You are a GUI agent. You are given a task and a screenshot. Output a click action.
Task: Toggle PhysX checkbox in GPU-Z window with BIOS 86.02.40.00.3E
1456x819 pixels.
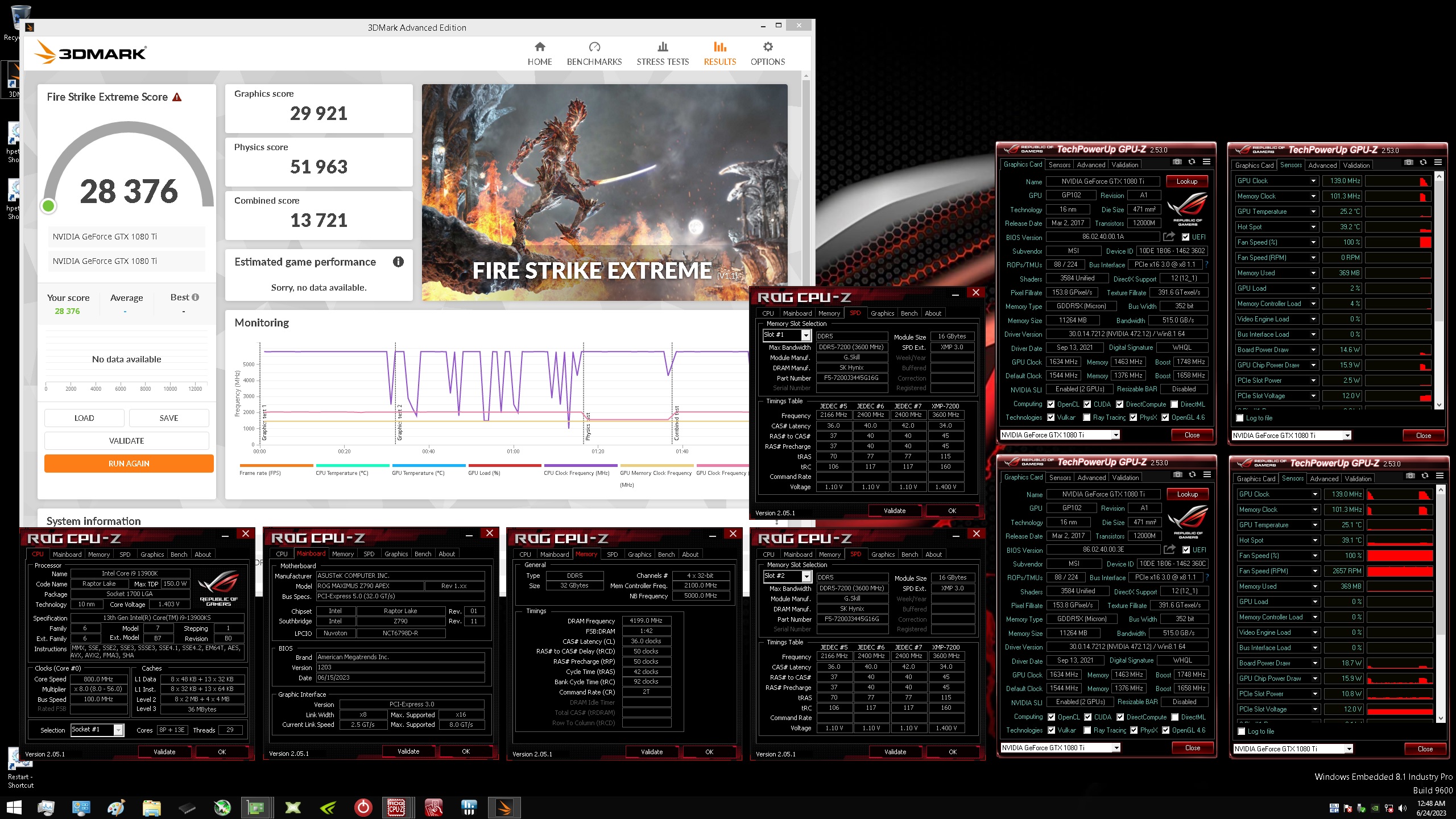click(1134, 730)
